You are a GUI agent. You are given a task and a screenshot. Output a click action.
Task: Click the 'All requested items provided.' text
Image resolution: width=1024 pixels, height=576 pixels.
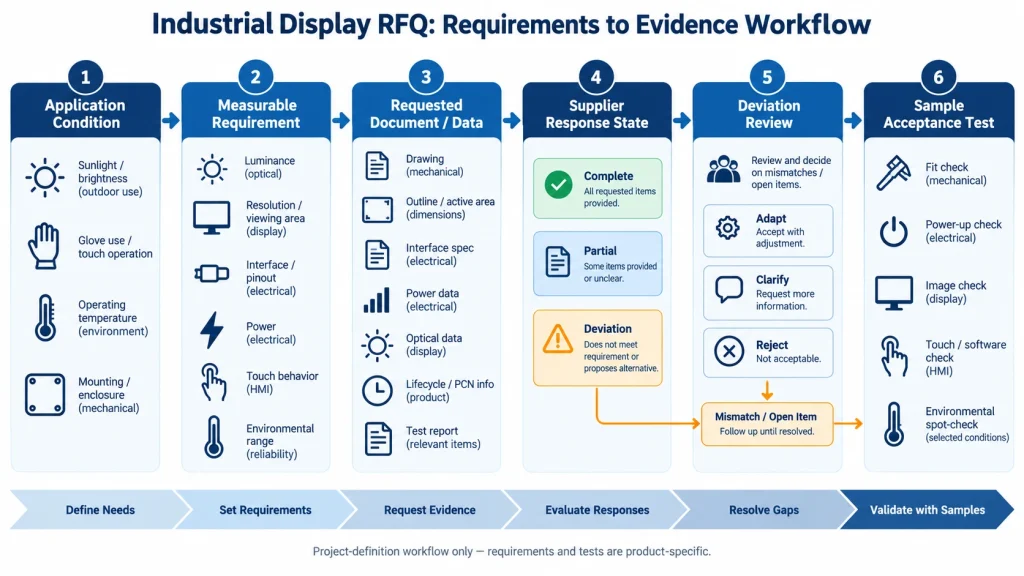point(620,197)
